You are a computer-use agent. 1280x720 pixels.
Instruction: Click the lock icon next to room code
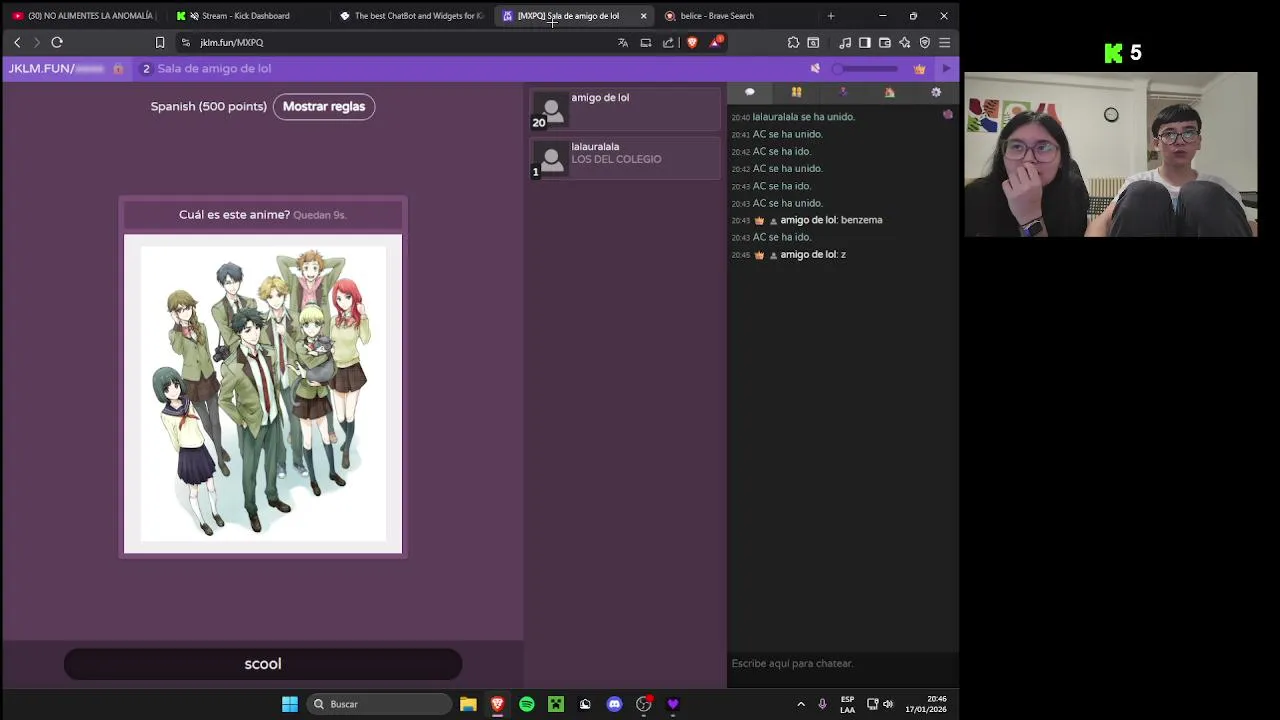pyautogui.click(x=118, y=69)
